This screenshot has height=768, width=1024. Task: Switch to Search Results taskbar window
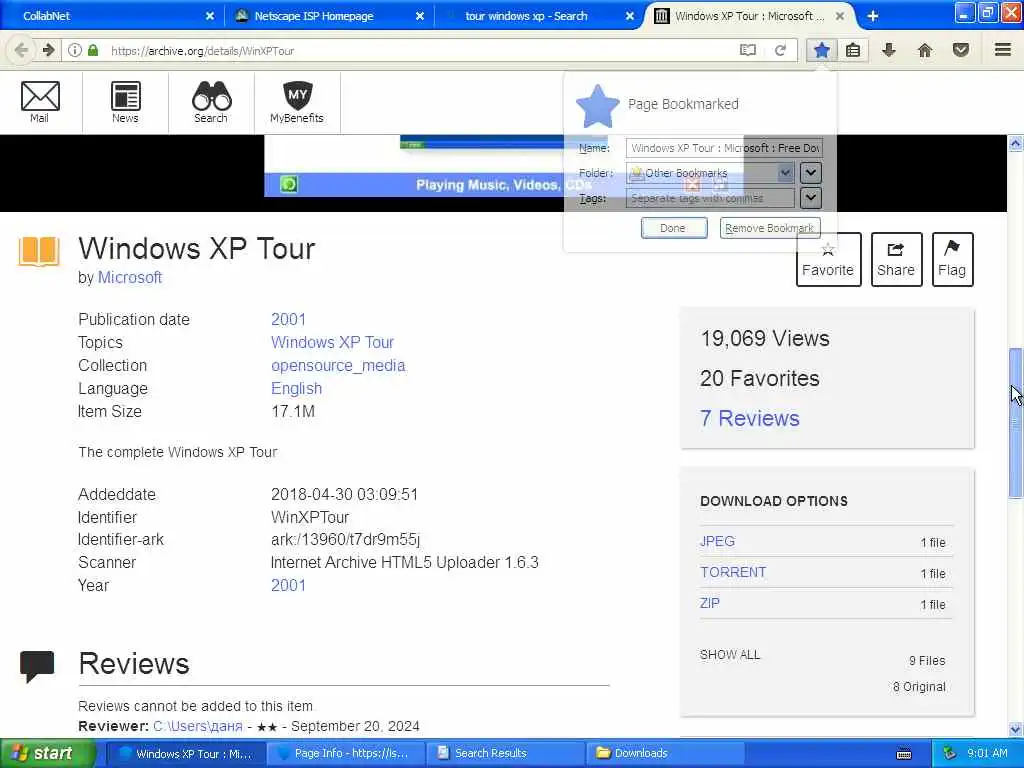coord(504,753)
